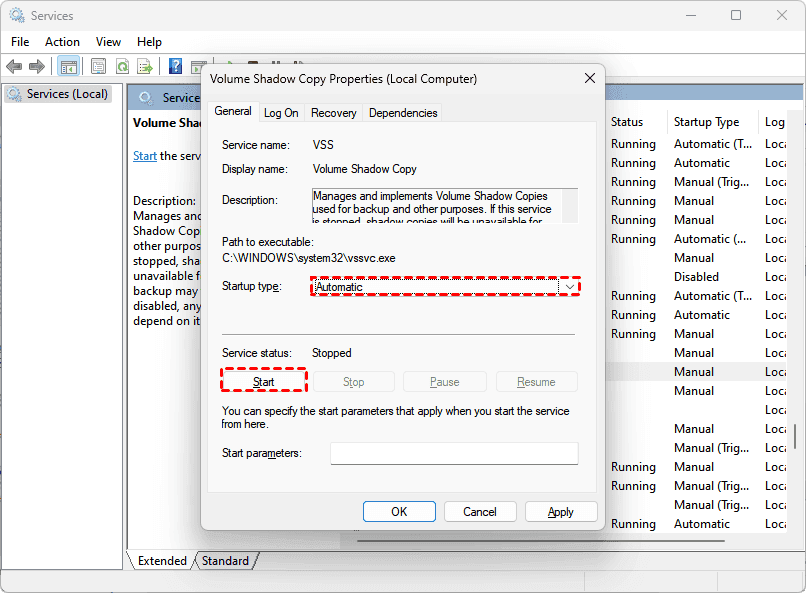Click the Forward arrow toolbar icon

(37, 67)
